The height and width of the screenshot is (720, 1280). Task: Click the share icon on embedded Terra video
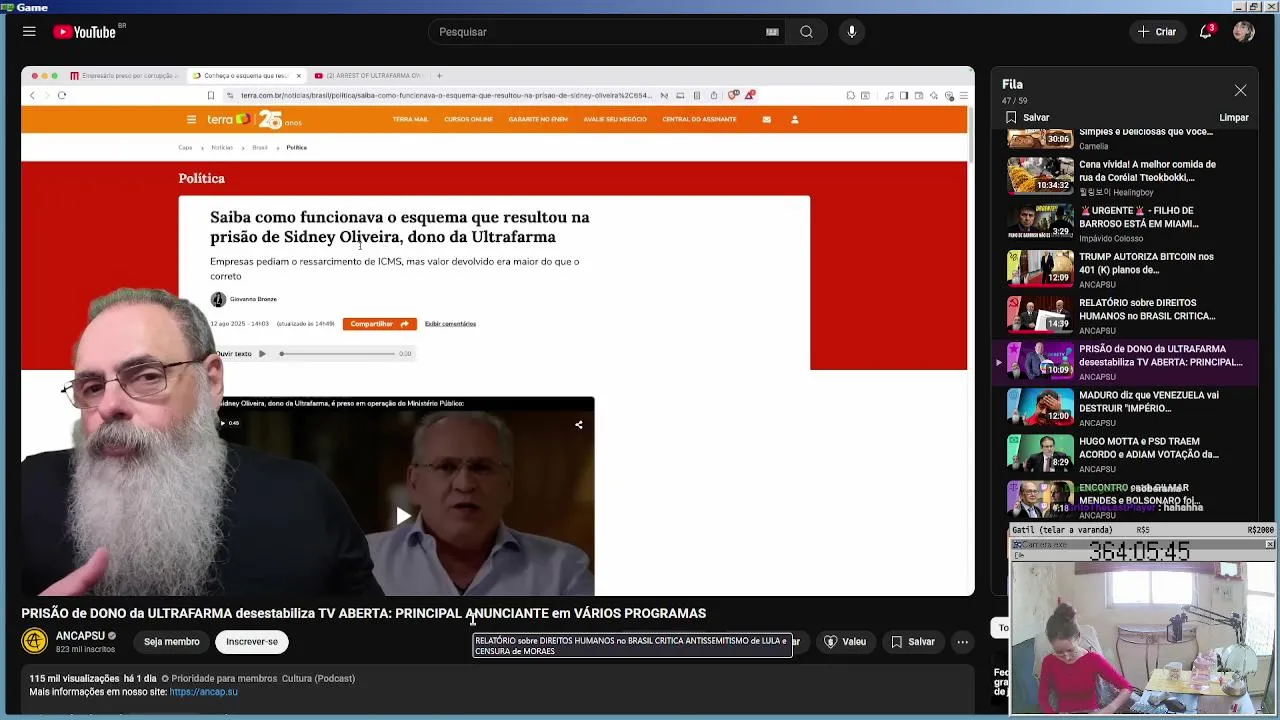578,425
